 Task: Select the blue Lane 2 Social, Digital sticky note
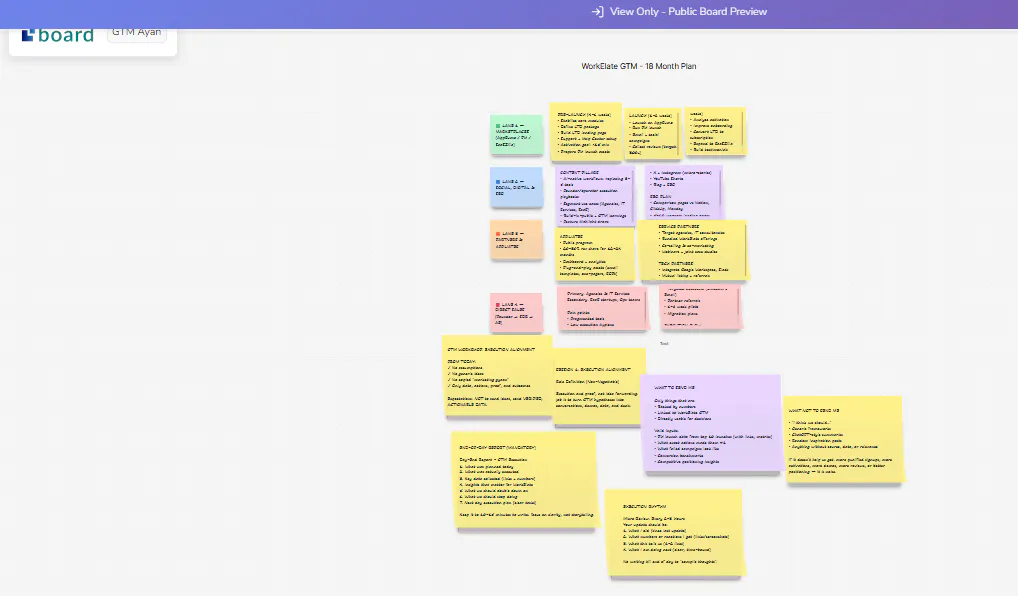tap(516, 187)
